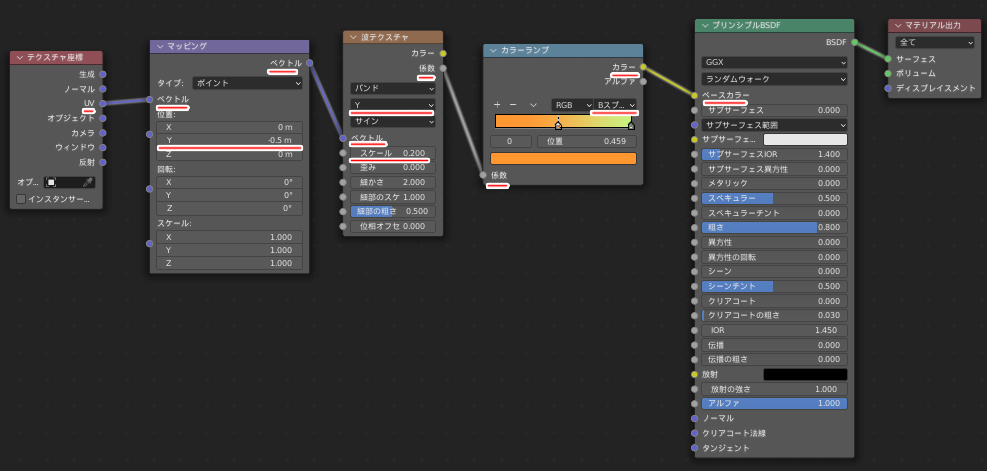Open the サイン wave profile dropdown
The height and width of the screenshot is (471, 987).
(392, 121)
